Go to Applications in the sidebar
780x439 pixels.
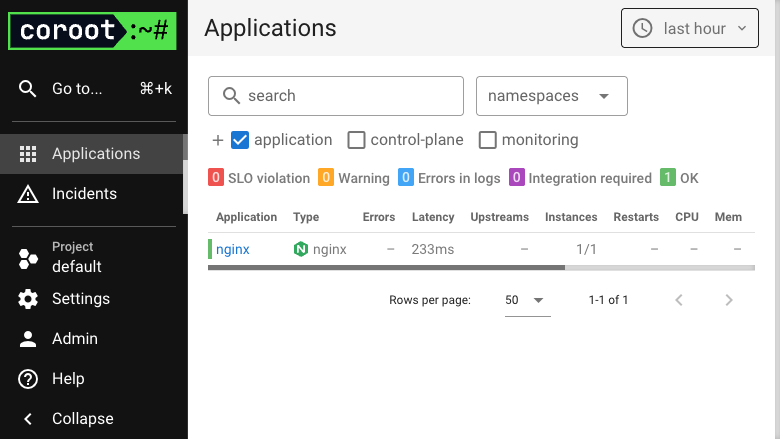(94, 154)
